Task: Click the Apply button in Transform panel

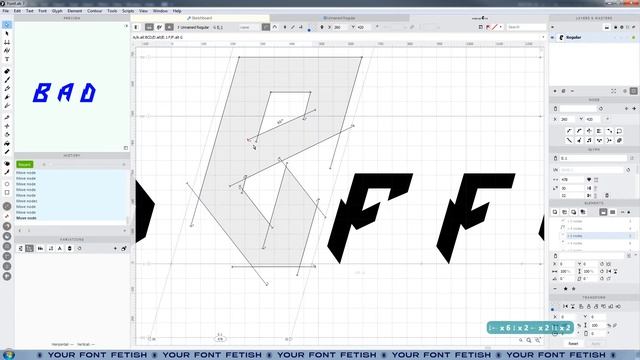Action: point(596,344)
